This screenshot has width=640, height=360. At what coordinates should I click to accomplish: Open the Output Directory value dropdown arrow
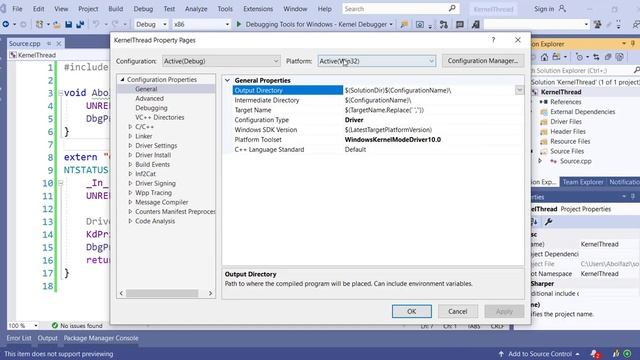point(519,90)
